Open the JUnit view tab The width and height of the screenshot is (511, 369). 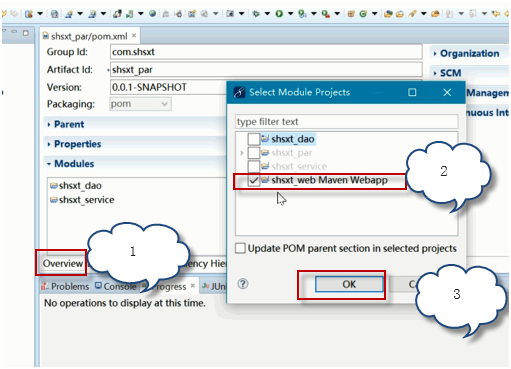tap(214, 286)
